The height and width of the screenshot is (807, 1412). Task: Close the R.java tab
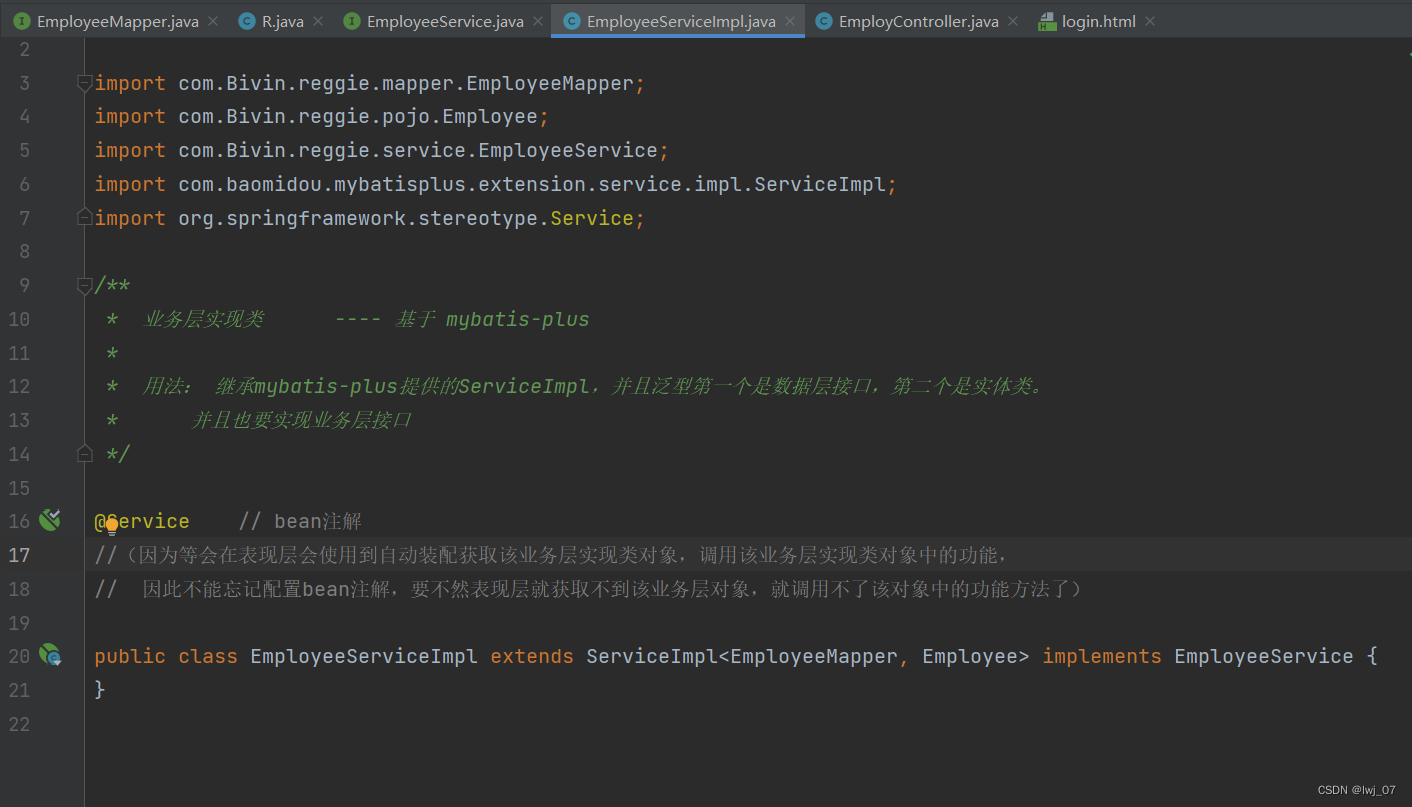click(x=318, y=21)
